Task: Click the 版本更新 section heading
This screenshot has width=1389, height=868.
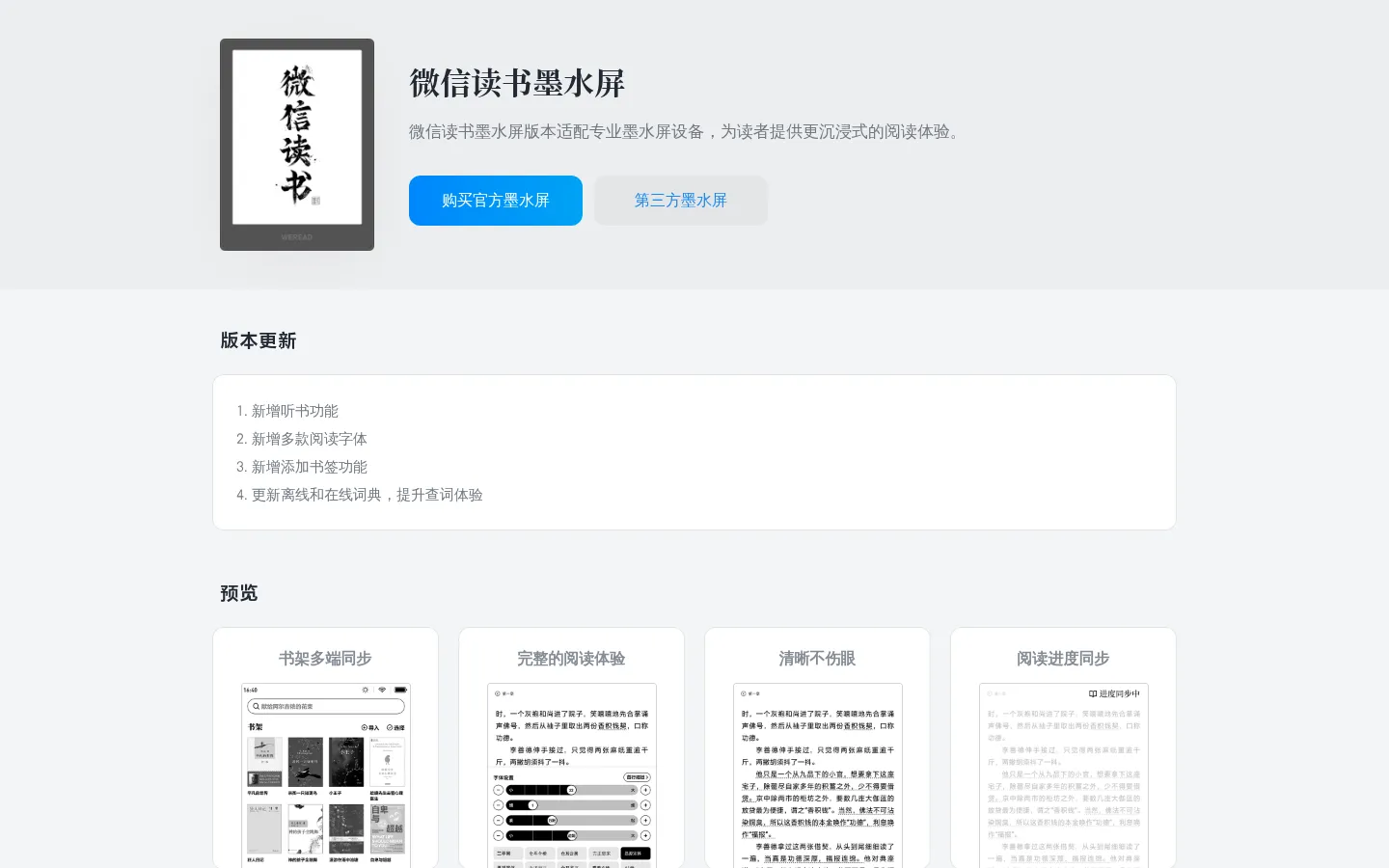Action: click(x=259, y=340)
